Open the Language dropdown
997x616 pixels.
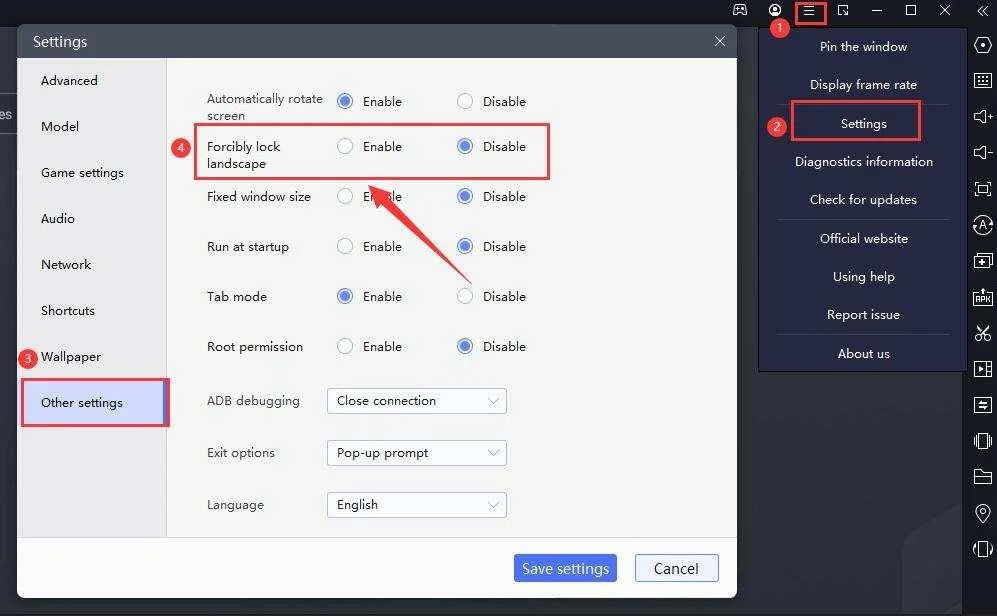[x=416, y=505]
